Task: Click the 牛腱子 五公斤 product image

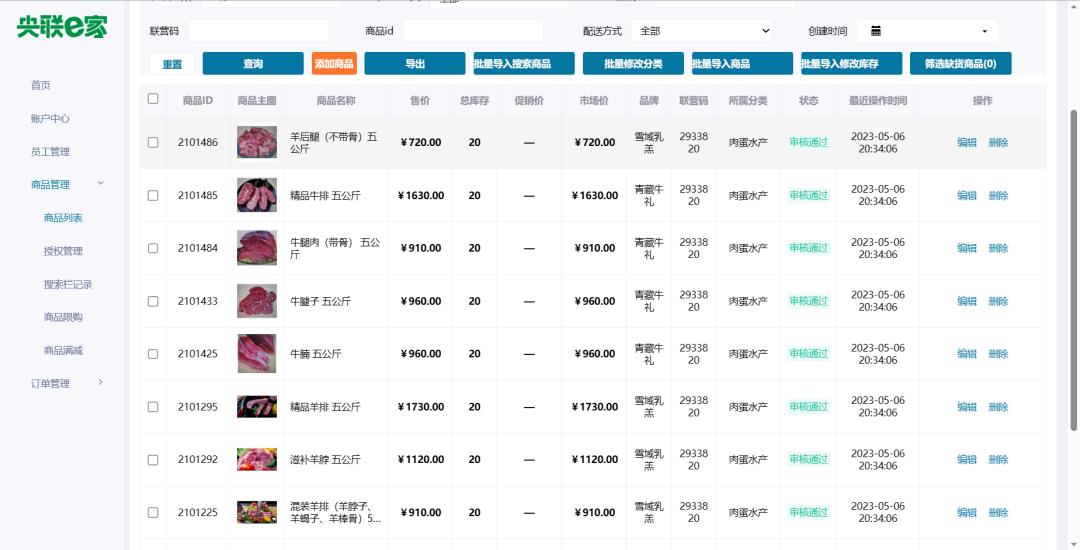Action: click(257, 301)
